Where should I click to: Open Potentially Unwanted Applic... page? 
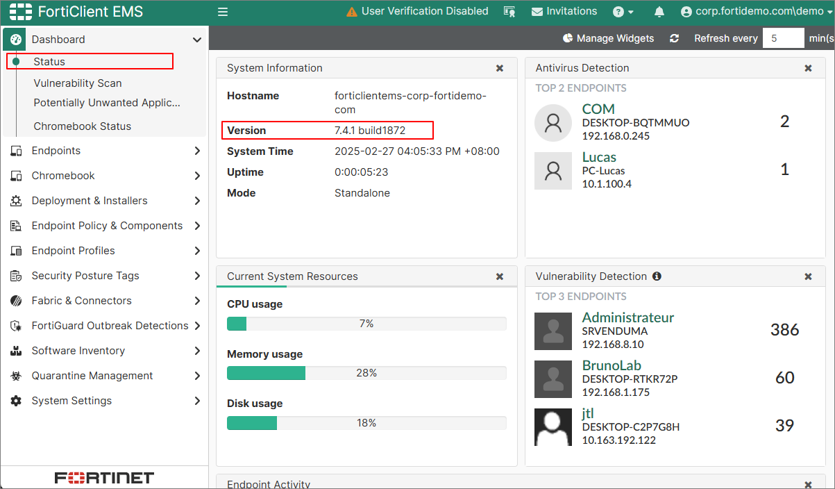click(107, 103)
